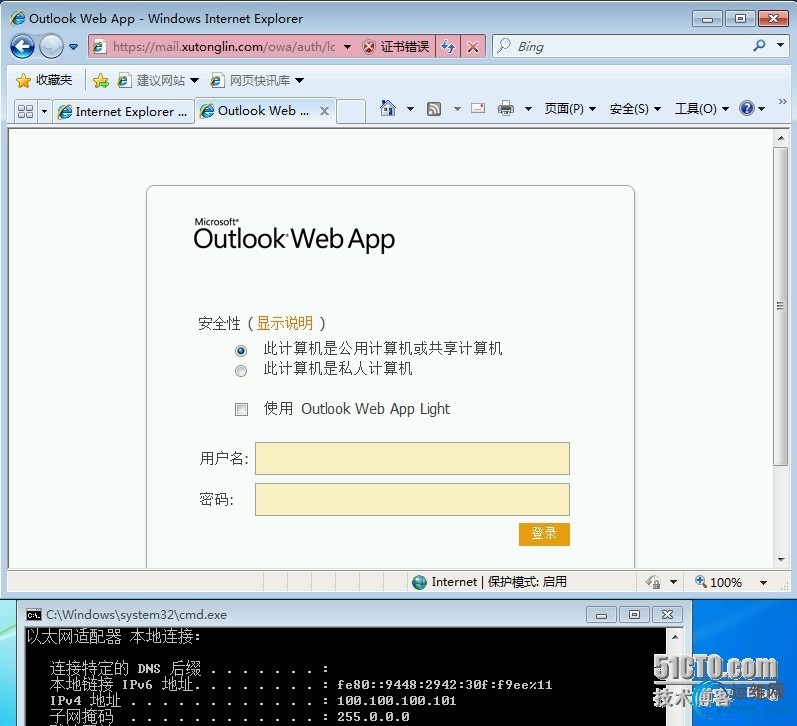Open the search provider dropdown arrow
Viewport: 797px width, 726px height.
click(780, 45)
